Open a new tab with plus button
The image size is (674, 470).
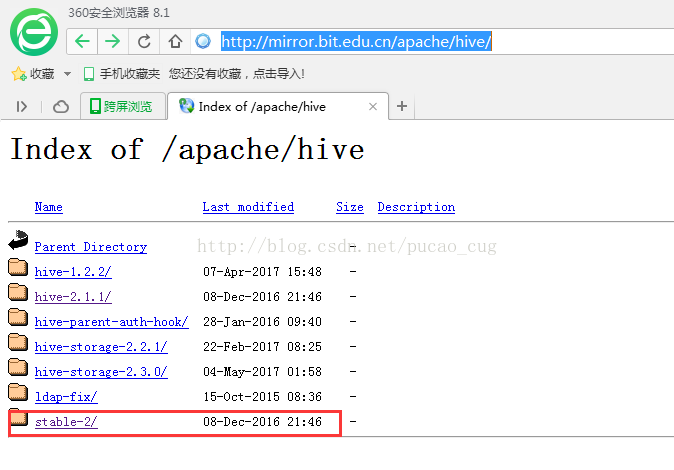pos(402,106)
